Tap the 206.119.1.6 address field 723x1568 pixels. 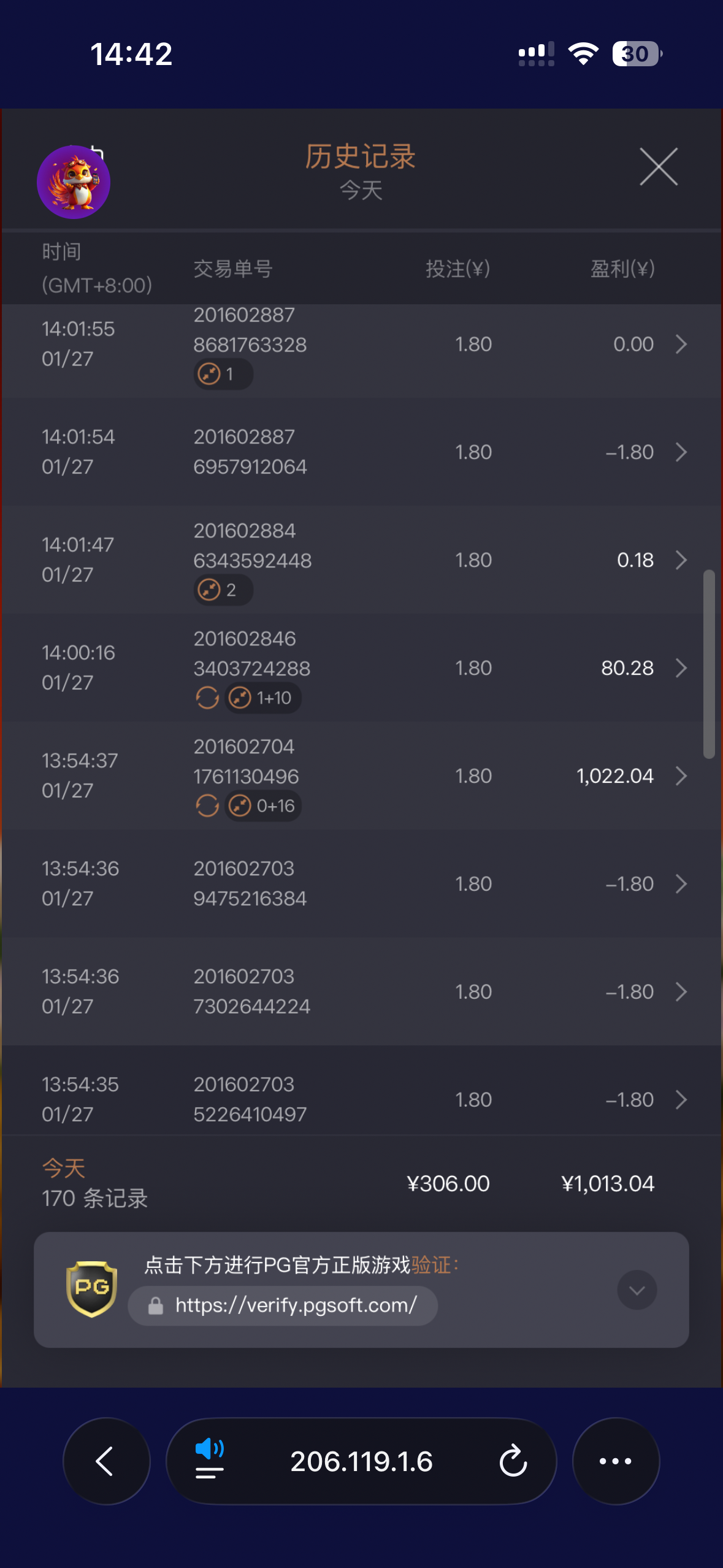(361, 1461)
